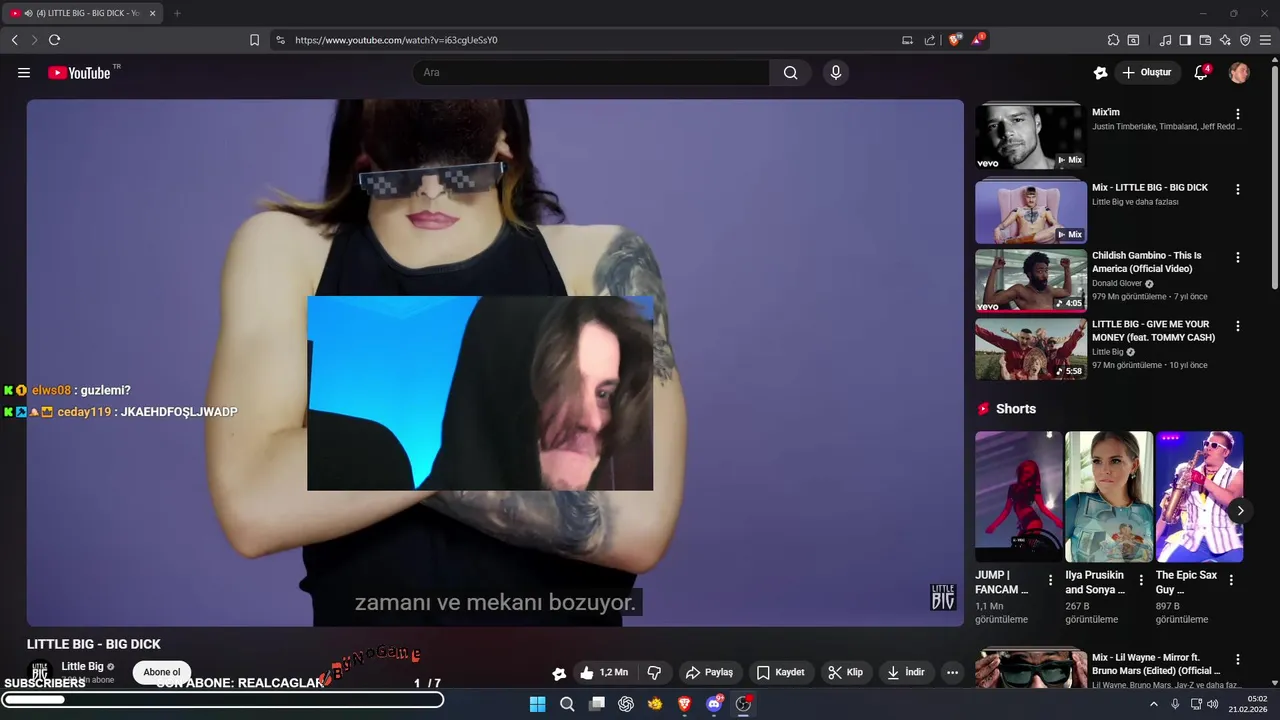
Task: Open the browser extensions puzzle icon
Action: [1113, 40]
